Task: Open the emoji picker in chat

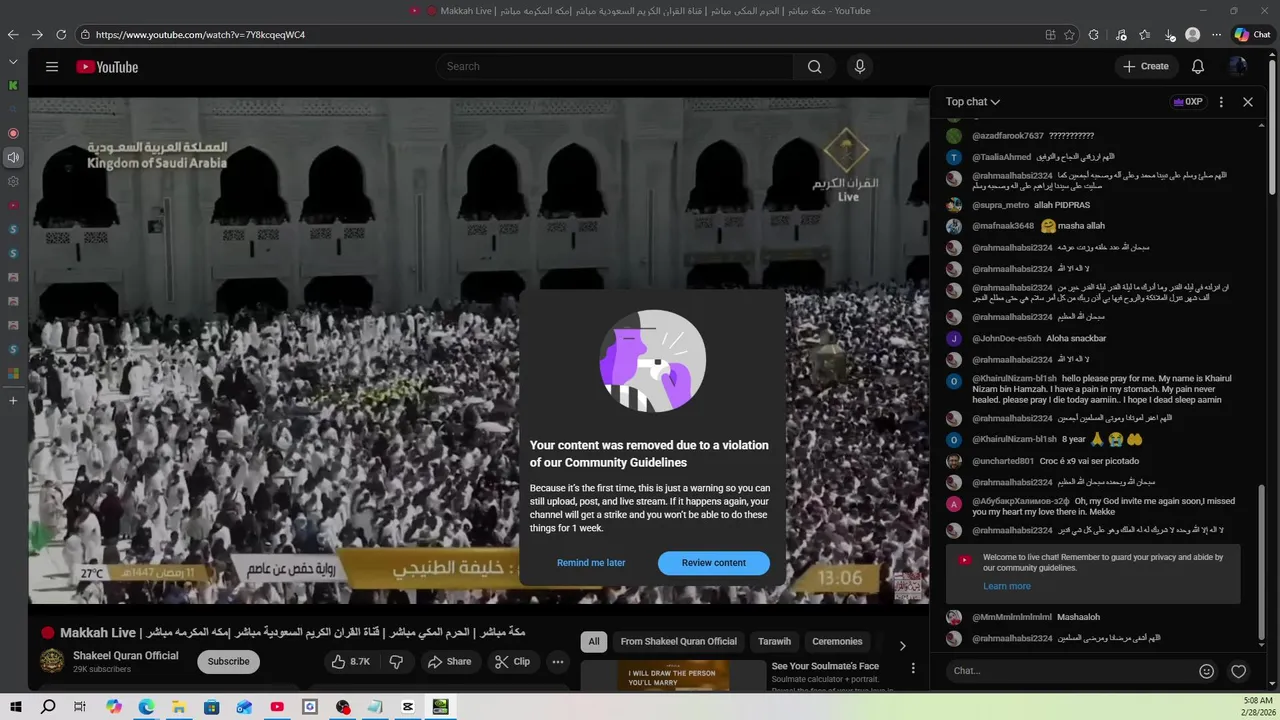Action: coord(1206,671)
